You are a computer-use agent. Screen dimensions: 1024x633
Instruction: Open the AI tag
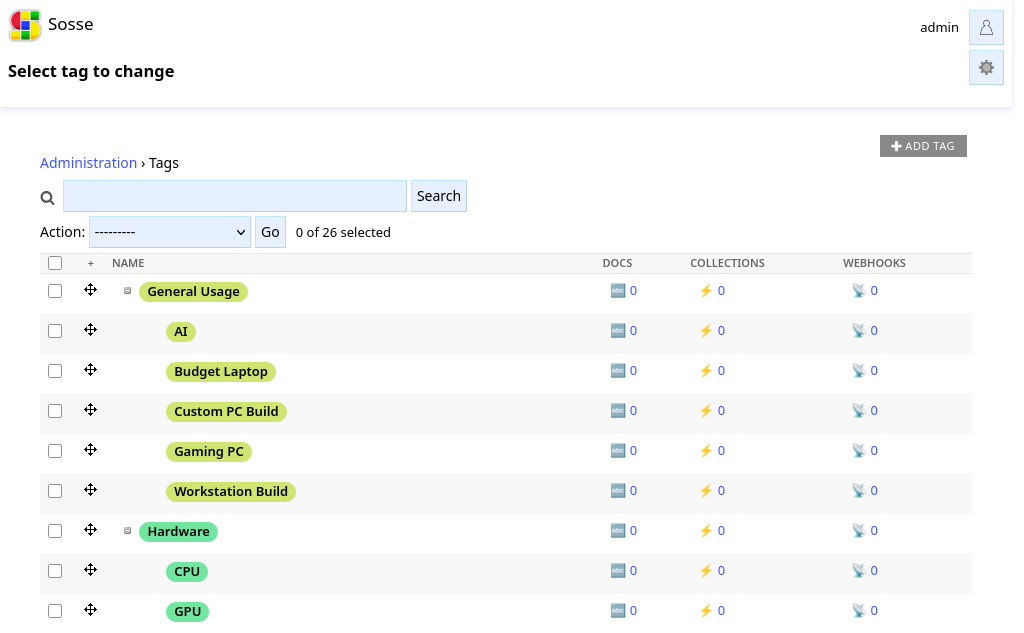click(x=181, y=332)
